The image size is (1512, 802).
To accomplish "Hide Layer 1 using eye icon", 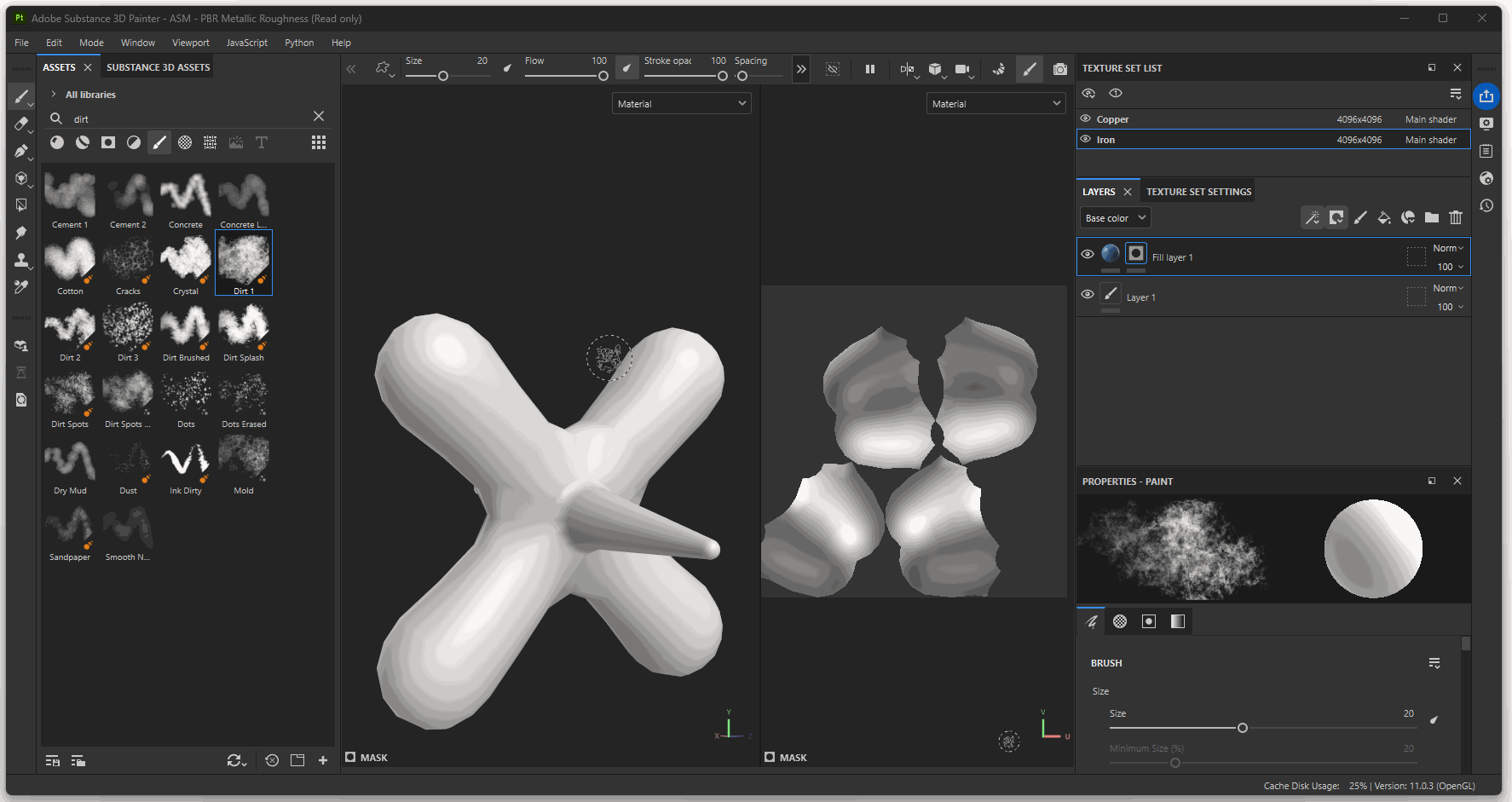I will tap(1088, 294).
